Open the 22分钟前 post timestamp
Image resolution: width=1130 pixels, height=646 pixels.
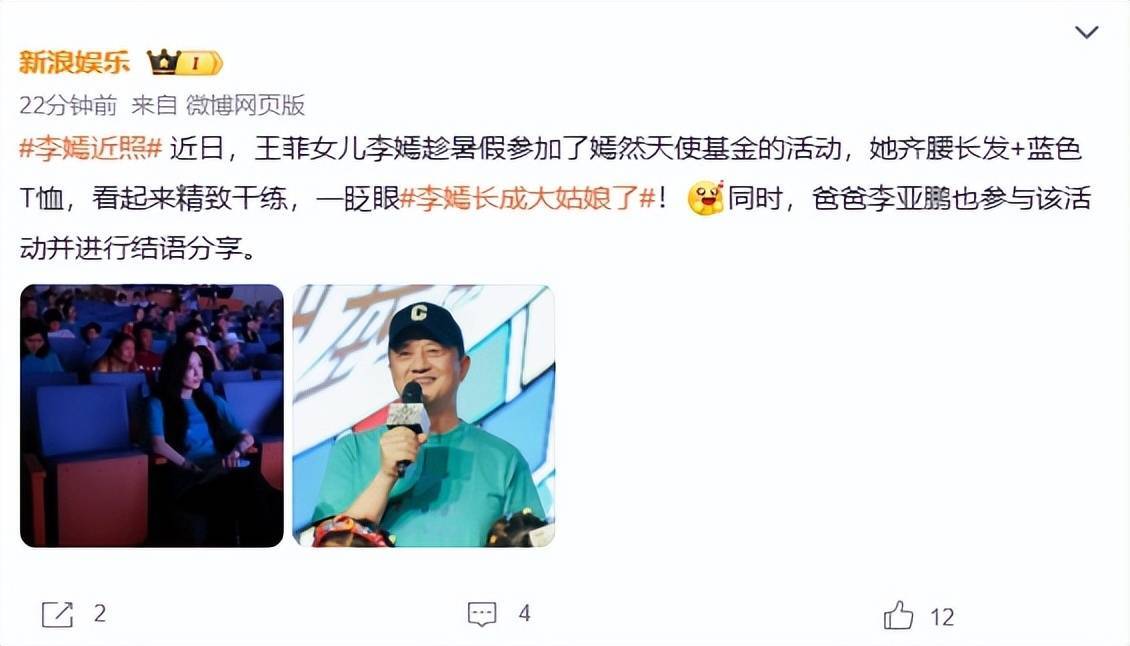tap(68, 105)
